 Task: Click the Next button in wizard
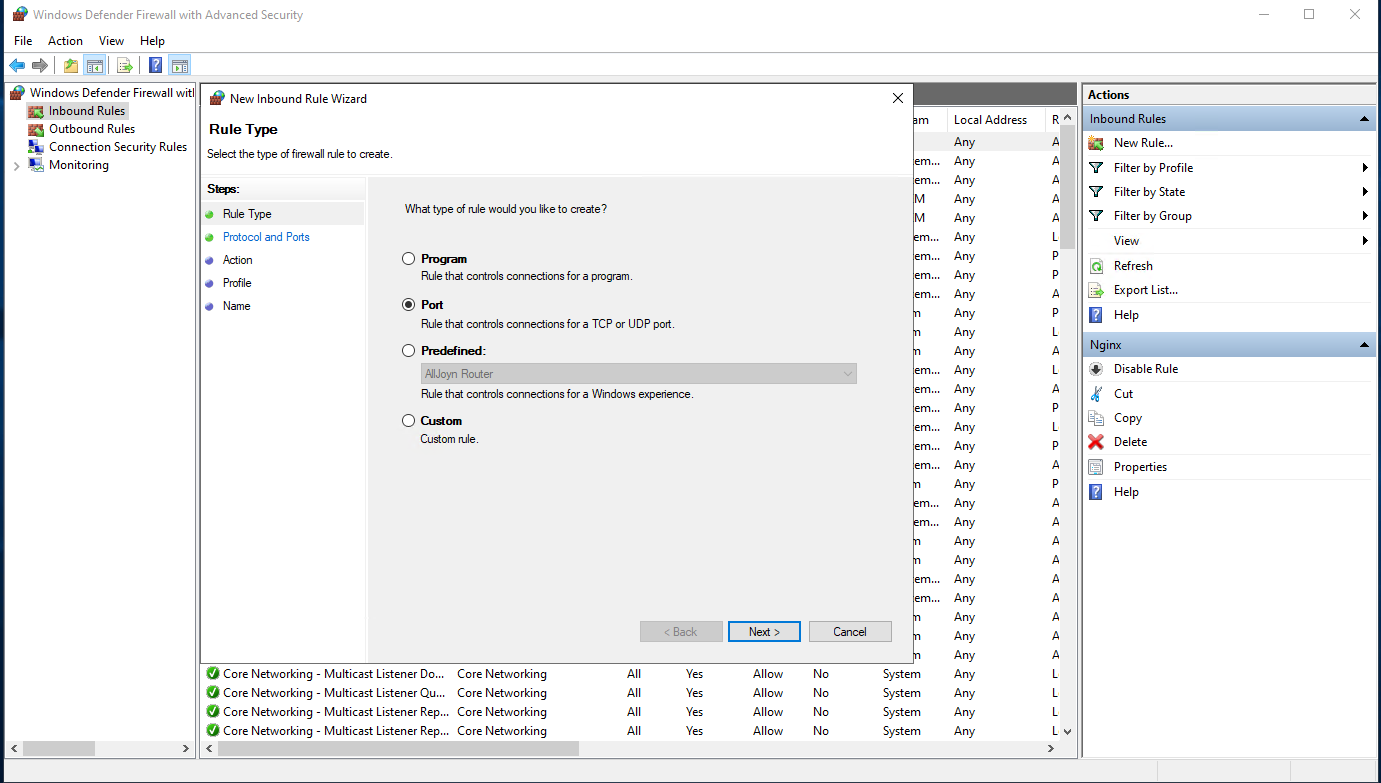tap(763, 632)
